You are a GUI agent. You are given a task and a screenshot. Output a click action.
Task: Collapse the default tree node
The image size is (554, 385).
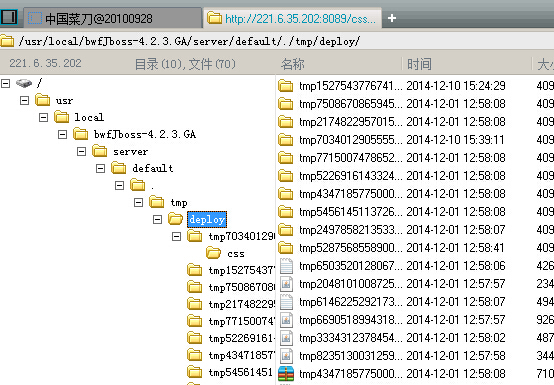coord(101,168)
